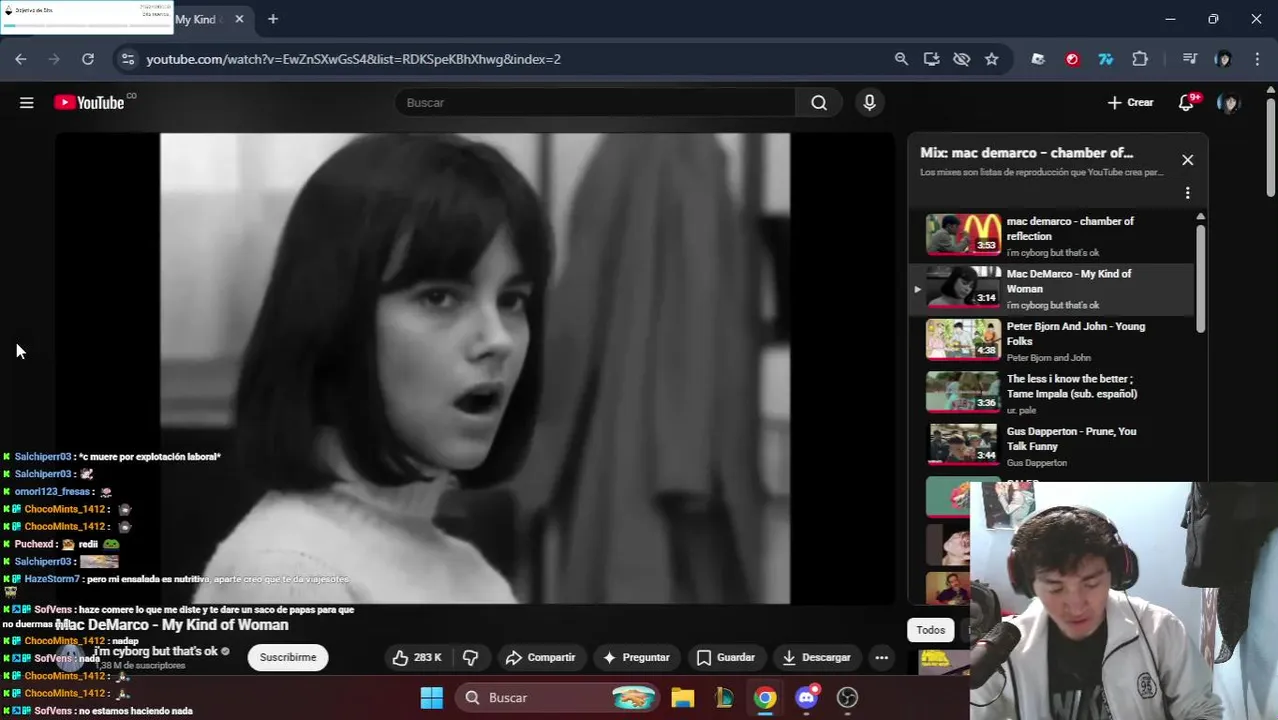Open Chrome from the taskbar
The height and width of the screenshot is (720, 1278).
pos(765,697)
